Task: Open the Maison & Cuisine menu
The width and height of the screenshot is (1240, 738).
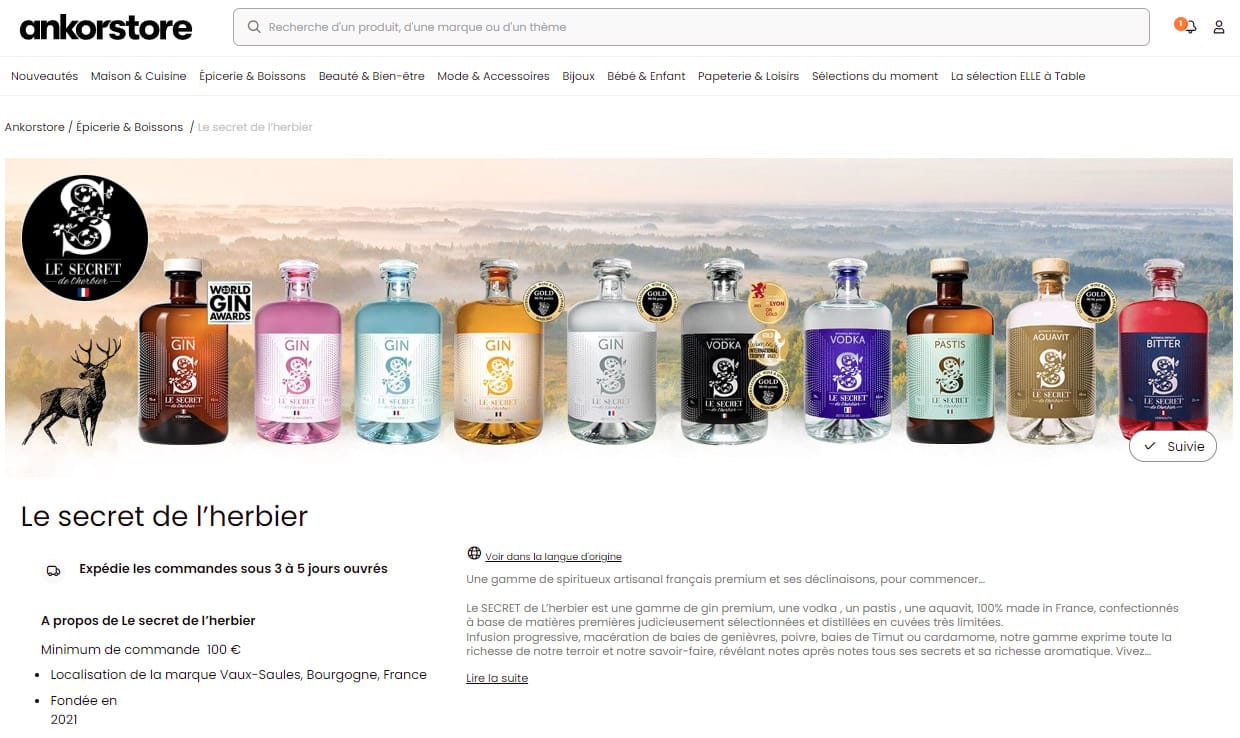Action: [x=138, y=76]
